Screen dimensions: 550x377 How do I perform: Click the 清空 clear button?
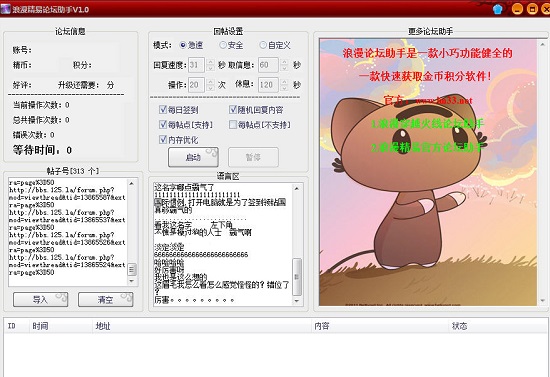pyautogui.click(x=106, y=300)
